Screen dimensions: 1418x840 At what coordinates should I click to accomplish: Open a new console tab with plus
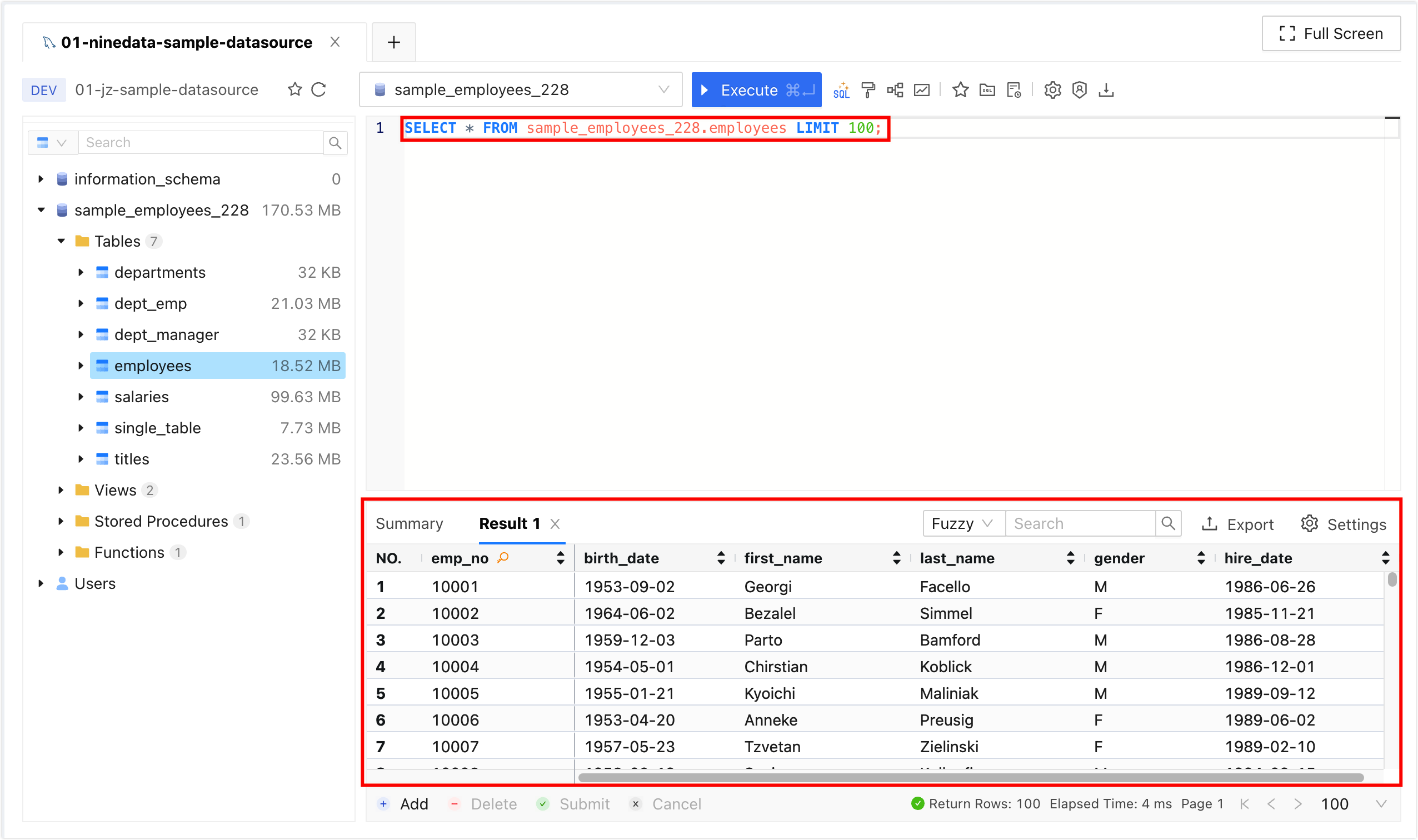click(x=394, y=42)
